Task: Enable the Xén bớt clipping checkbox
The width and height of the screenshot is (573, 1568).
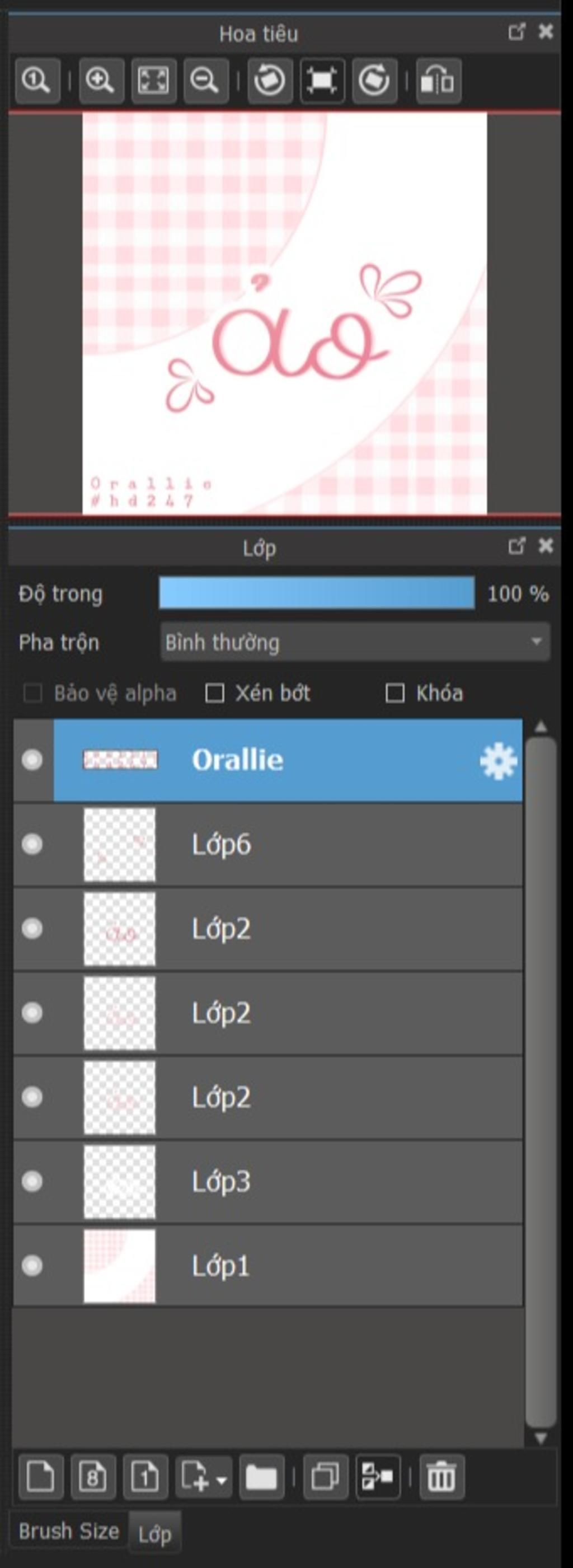Action: pos(215,692)
